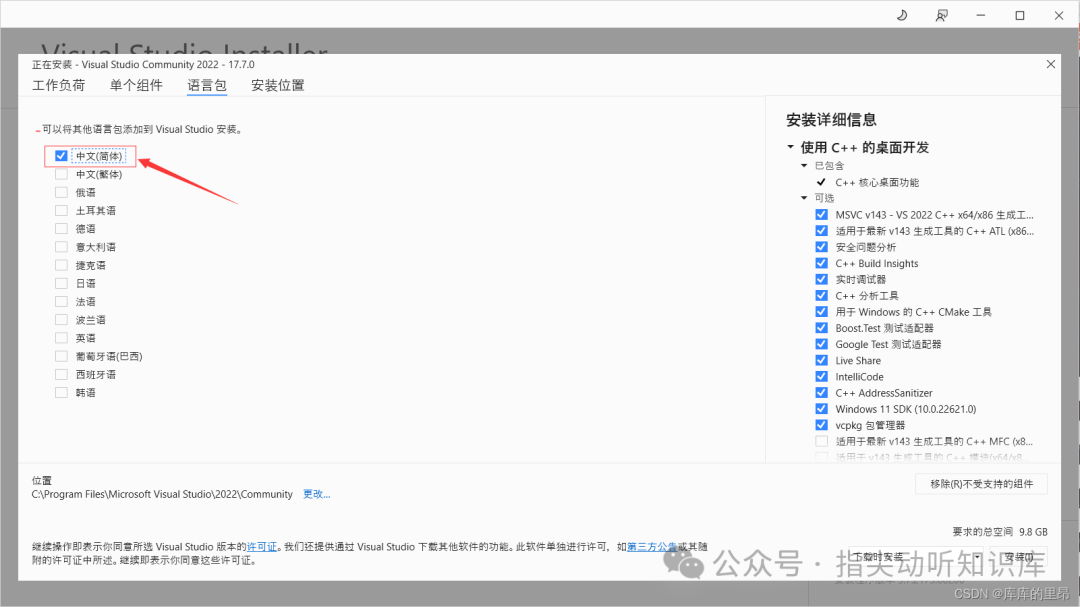Collapse the 可选 components group

coord(804,198)
